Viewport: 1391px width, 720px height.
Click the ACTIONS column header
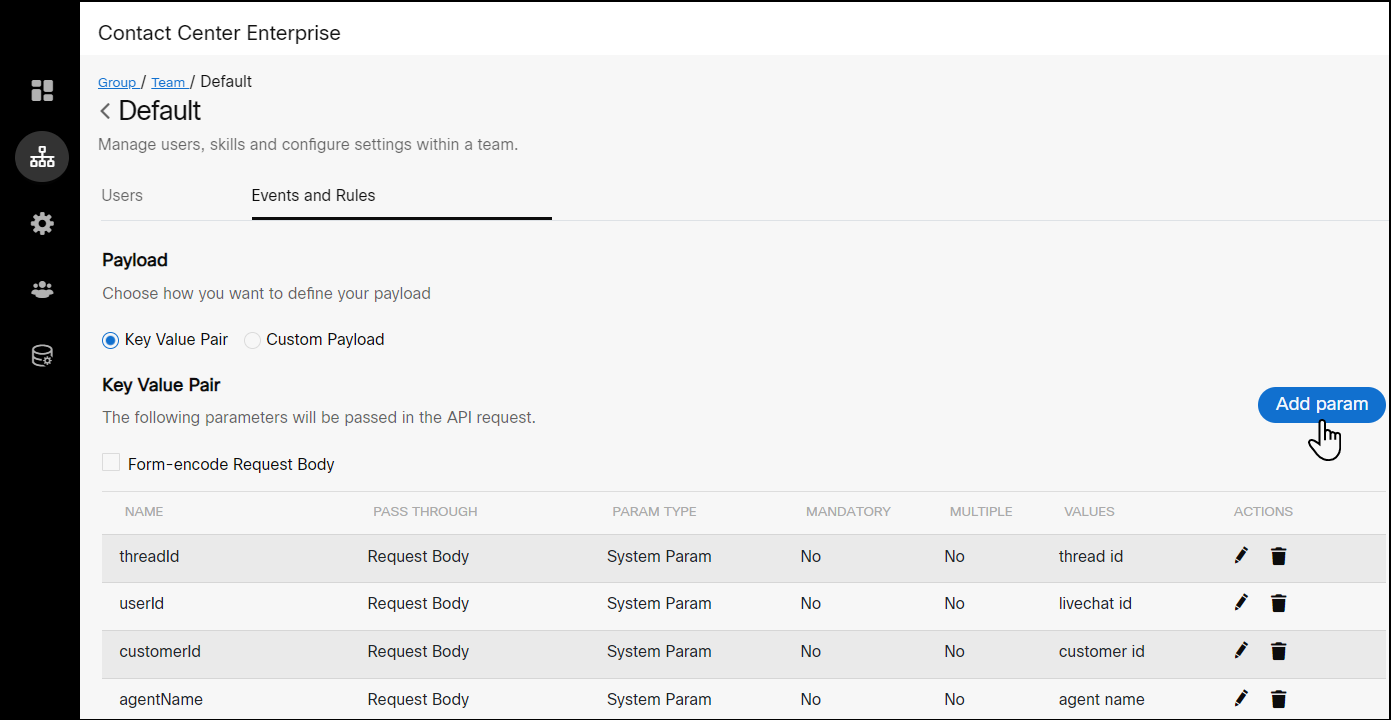[x=1263, y=511]
